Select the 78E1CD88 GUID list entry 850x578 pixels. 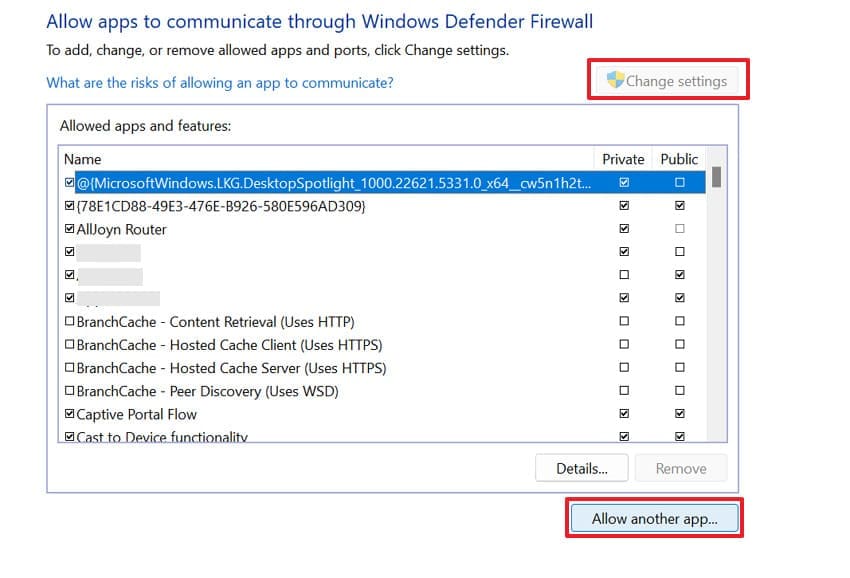(x=220, y=206)
